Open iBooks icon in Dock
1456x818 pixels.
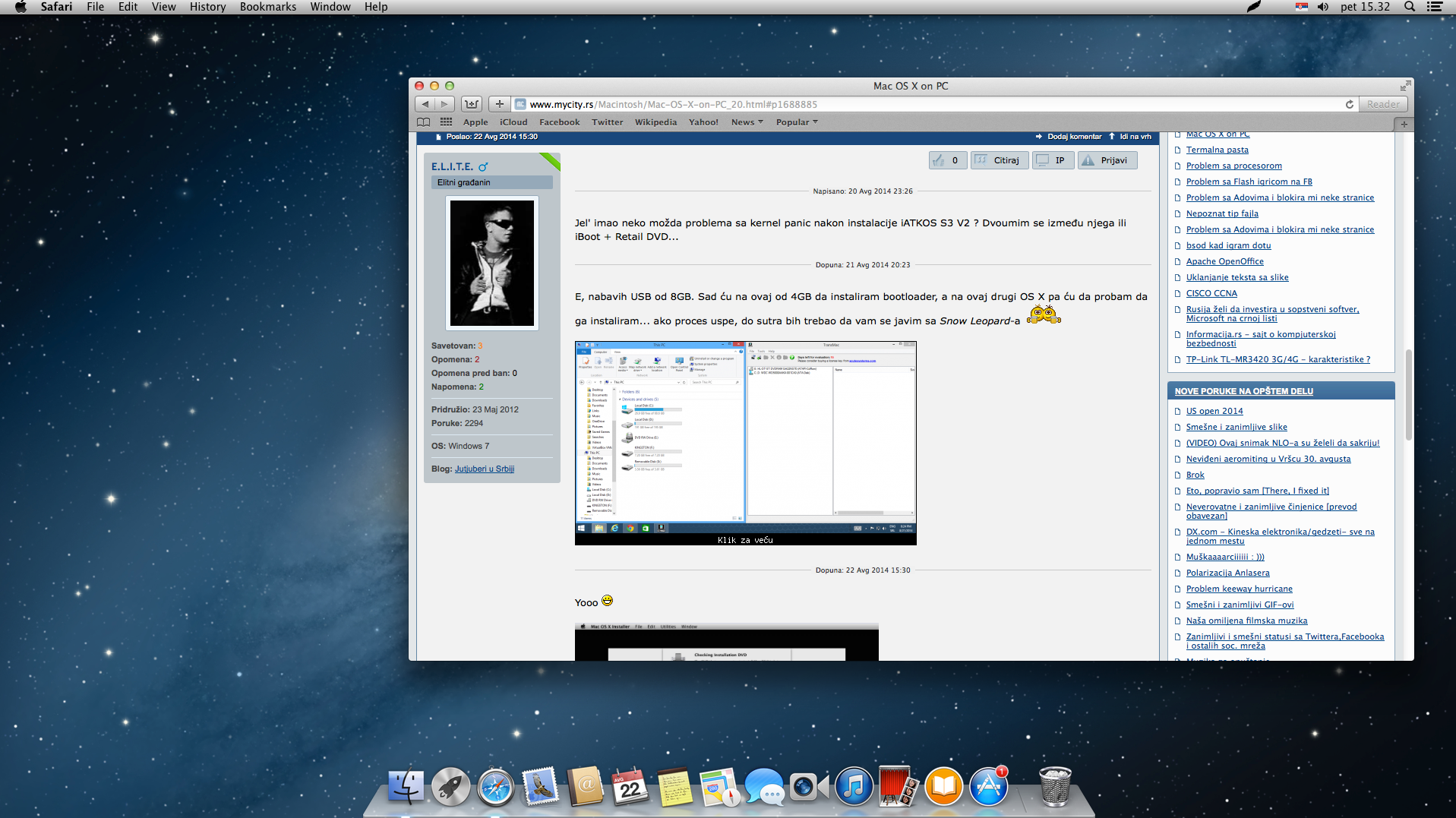click(943, 786)
